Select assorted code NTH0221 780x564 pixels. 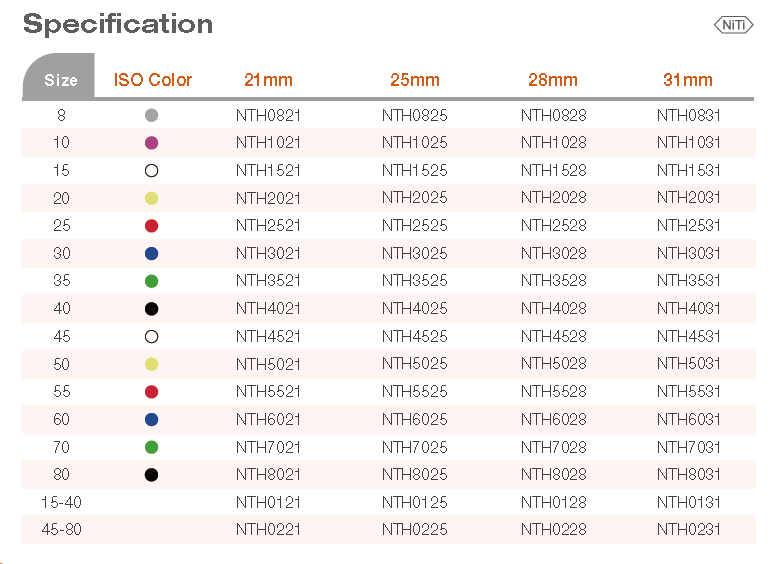pyautogui.click(x=268, y=530)
